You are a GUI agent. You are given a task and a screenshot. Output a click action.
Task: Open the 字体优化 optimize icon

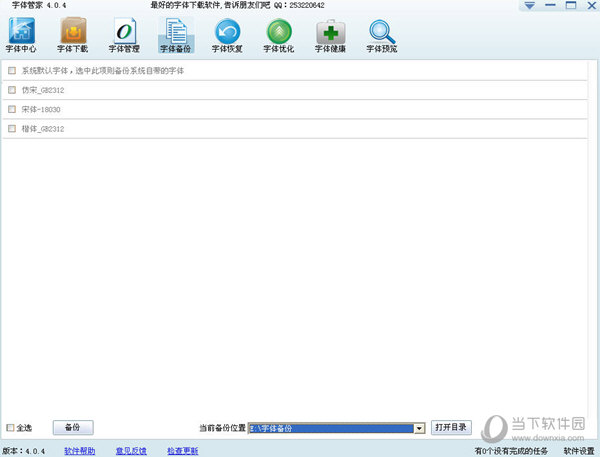coord(279,35)
